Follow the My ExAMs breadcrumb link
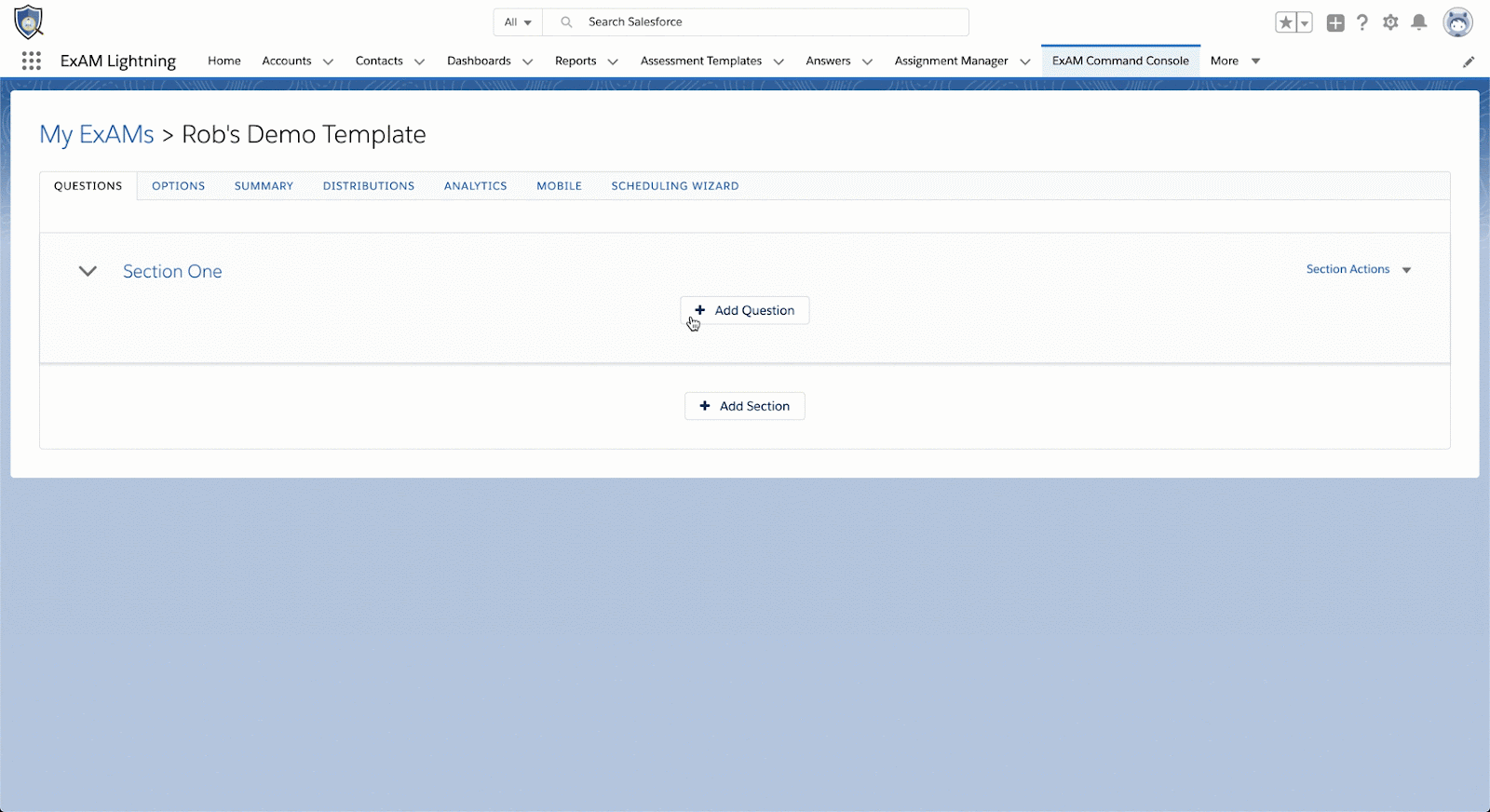This screenshot has width=1490, height=812. pyautogui.click(x=97, y=135)
